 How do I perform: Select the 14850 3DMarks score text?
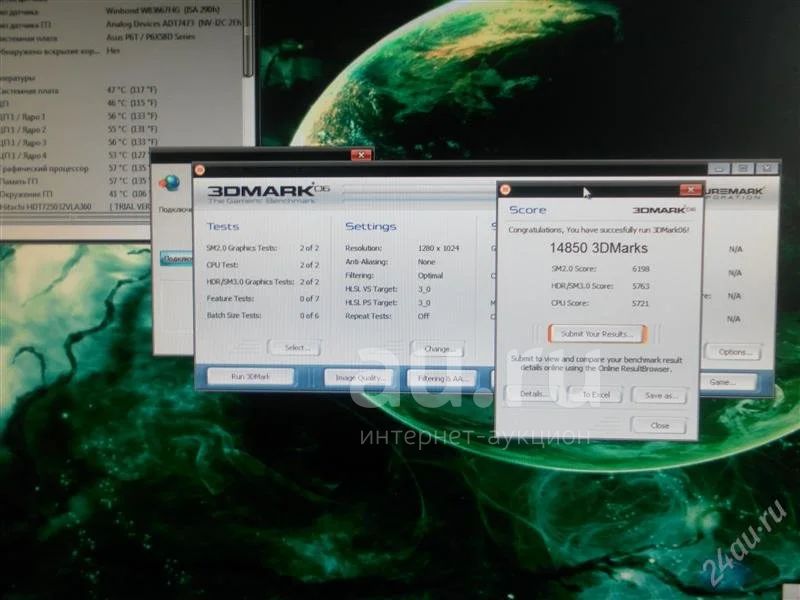tap(598, 248)
